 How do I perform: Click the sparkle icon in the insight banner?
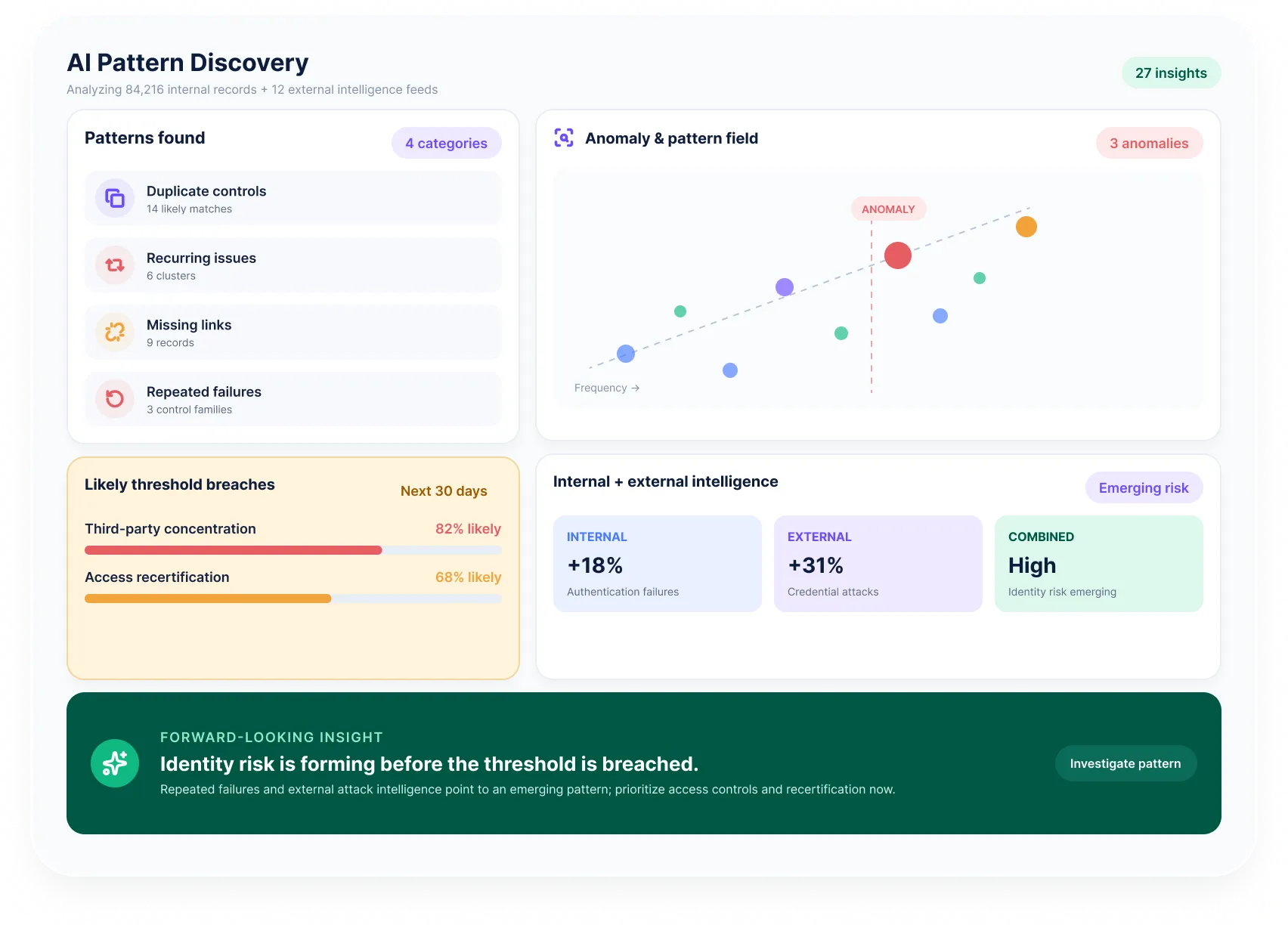pyautogui.click(x=115, y=763)
